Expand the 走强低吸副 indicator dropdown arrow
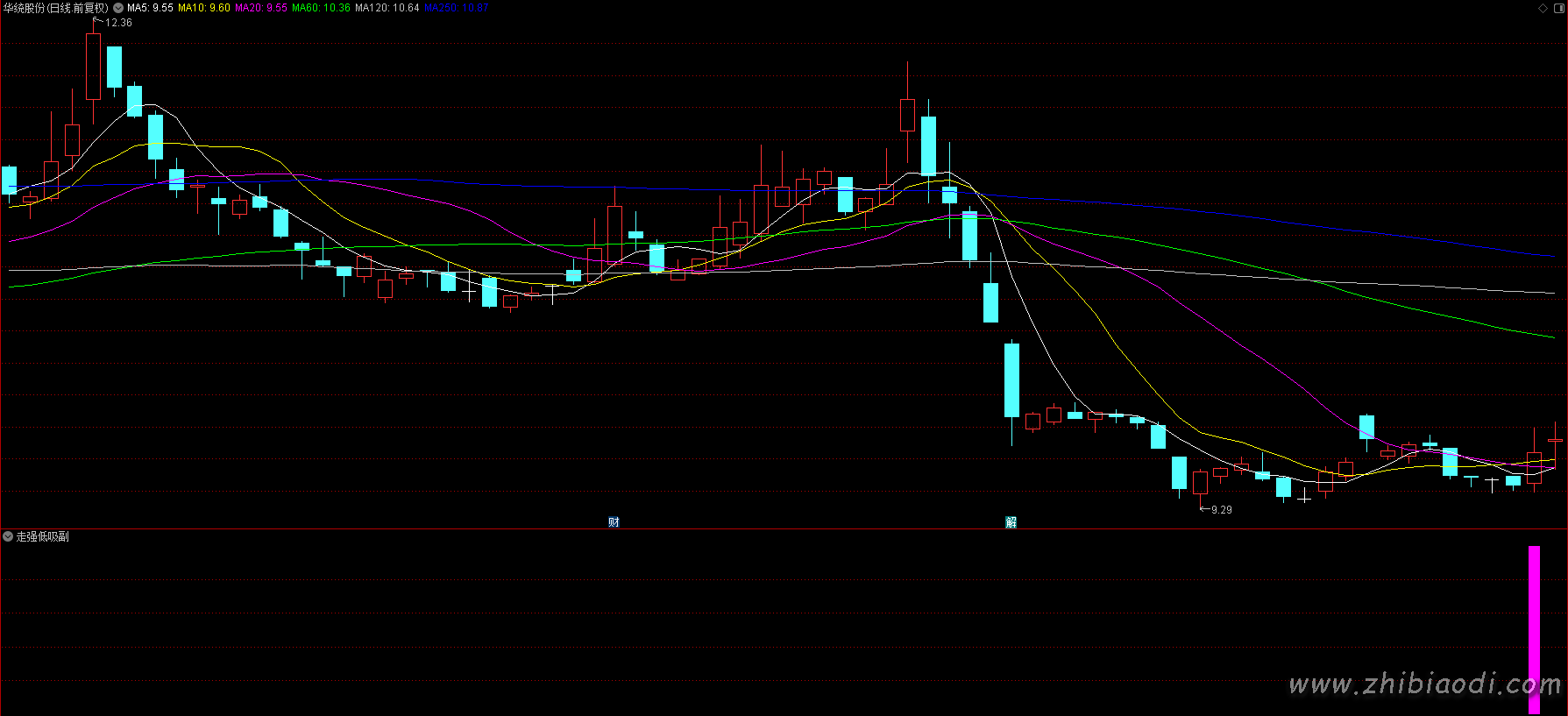Image resolution: width=1568 pixels, height=716 pixels. tap(8, 536)
